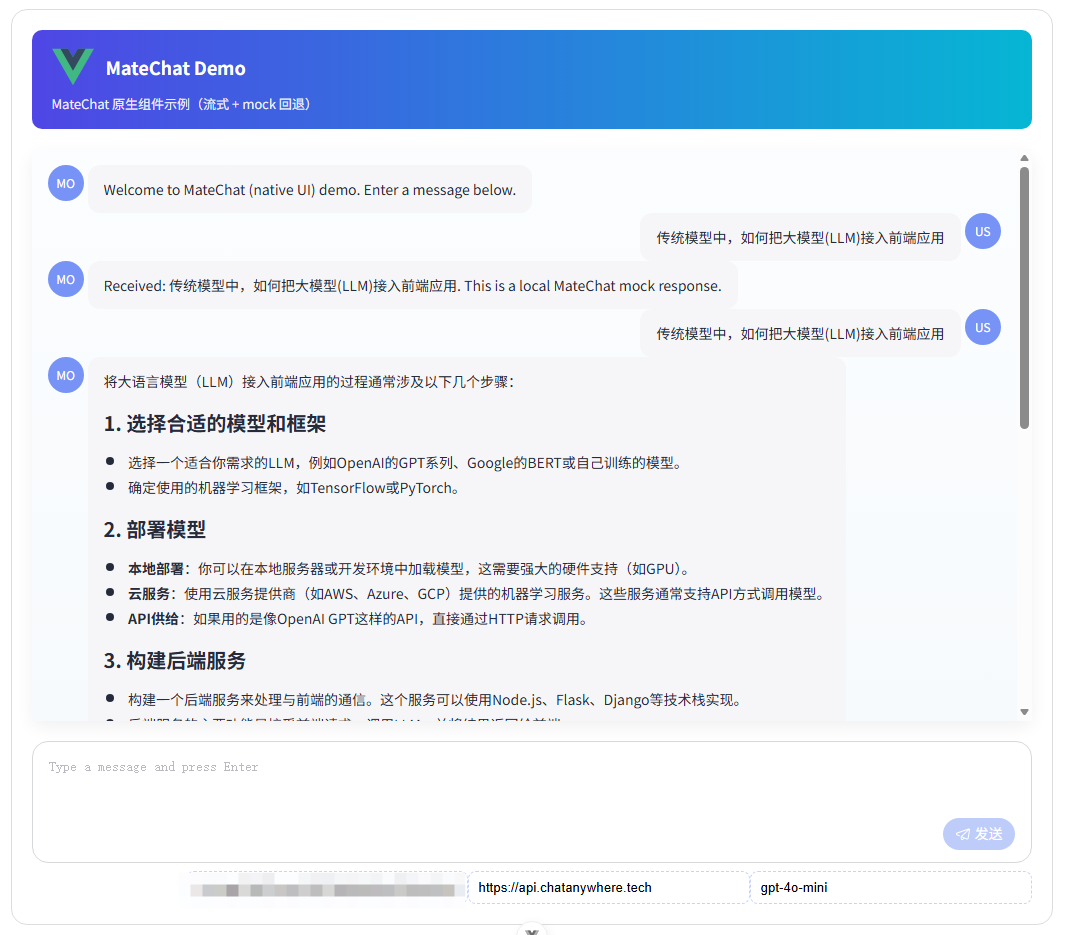Click the MO avatar next to the LLM steps reply
1065x935 pixels.
click(x=65, y=375)
